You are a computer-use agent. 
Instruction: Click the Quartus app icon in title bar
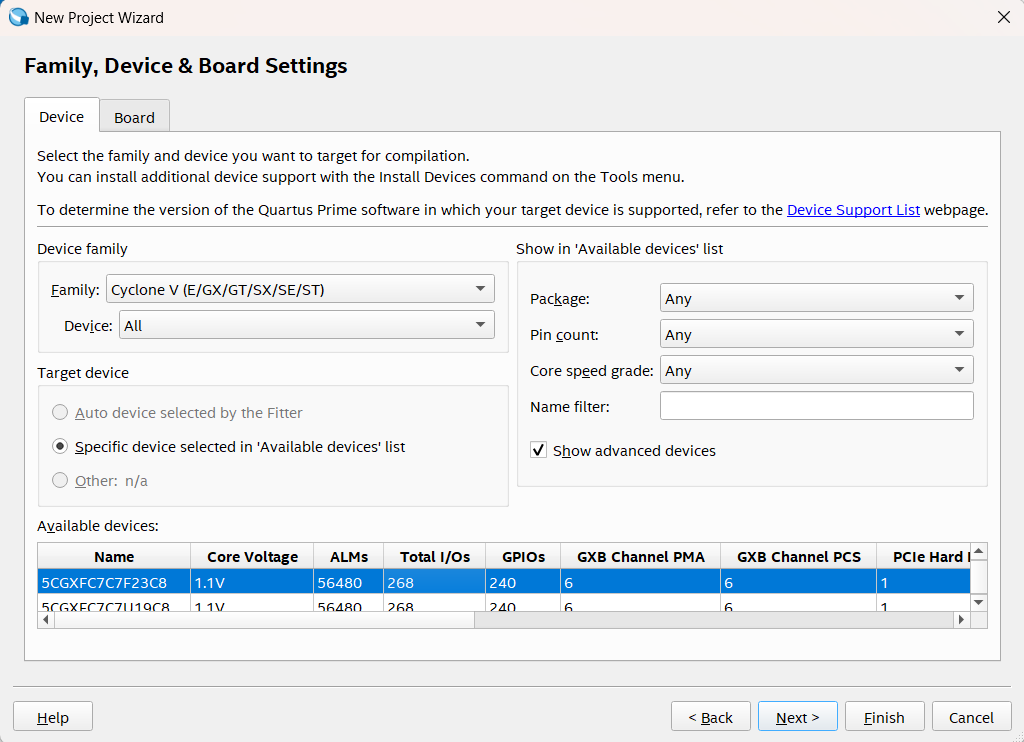click(19, 17)
